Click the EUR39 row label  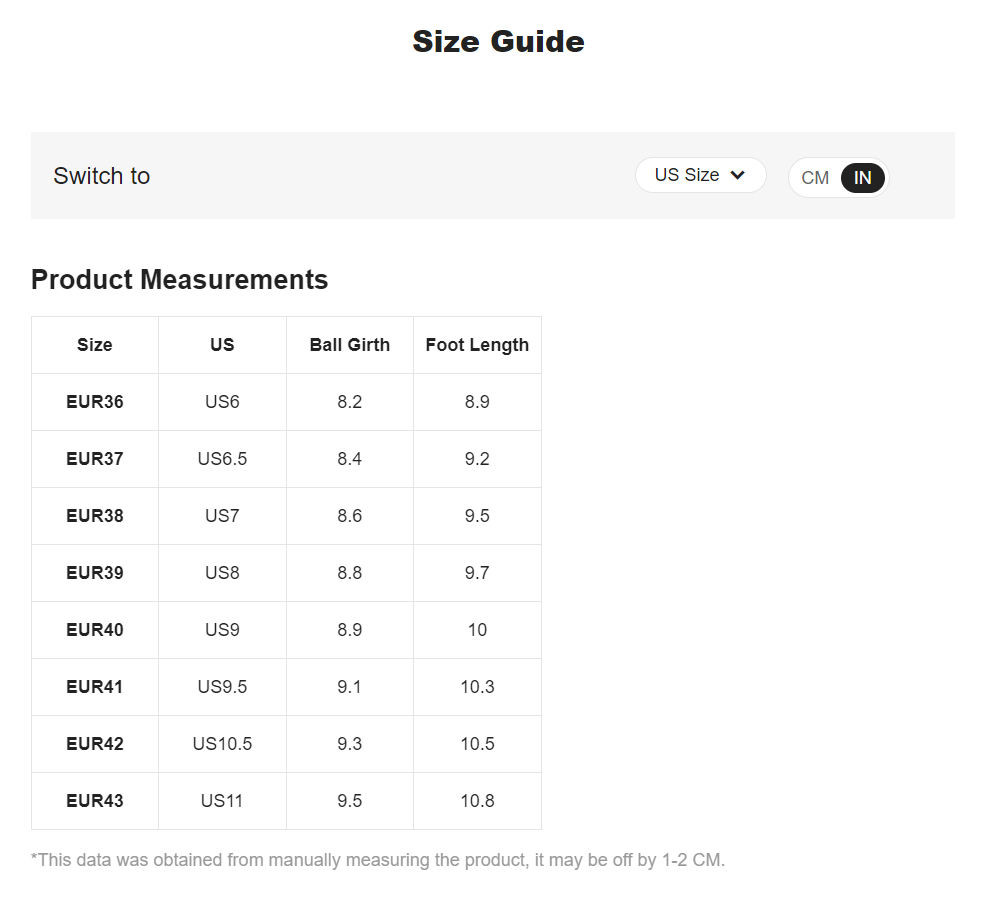[95, 573]
